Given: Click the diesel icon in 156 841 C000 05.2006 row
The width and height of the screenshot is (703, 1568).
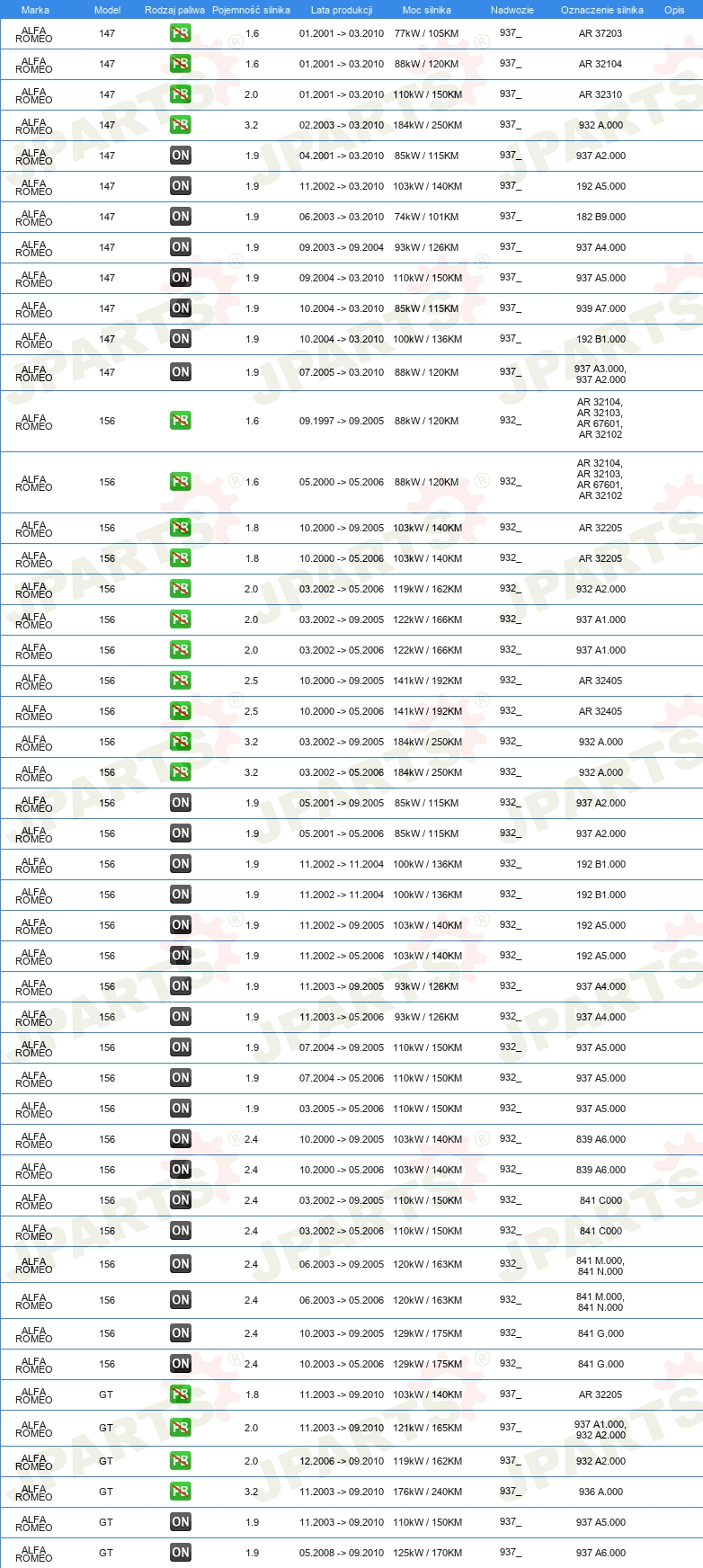Looking at the screenshot, I should coord(181,1231).
